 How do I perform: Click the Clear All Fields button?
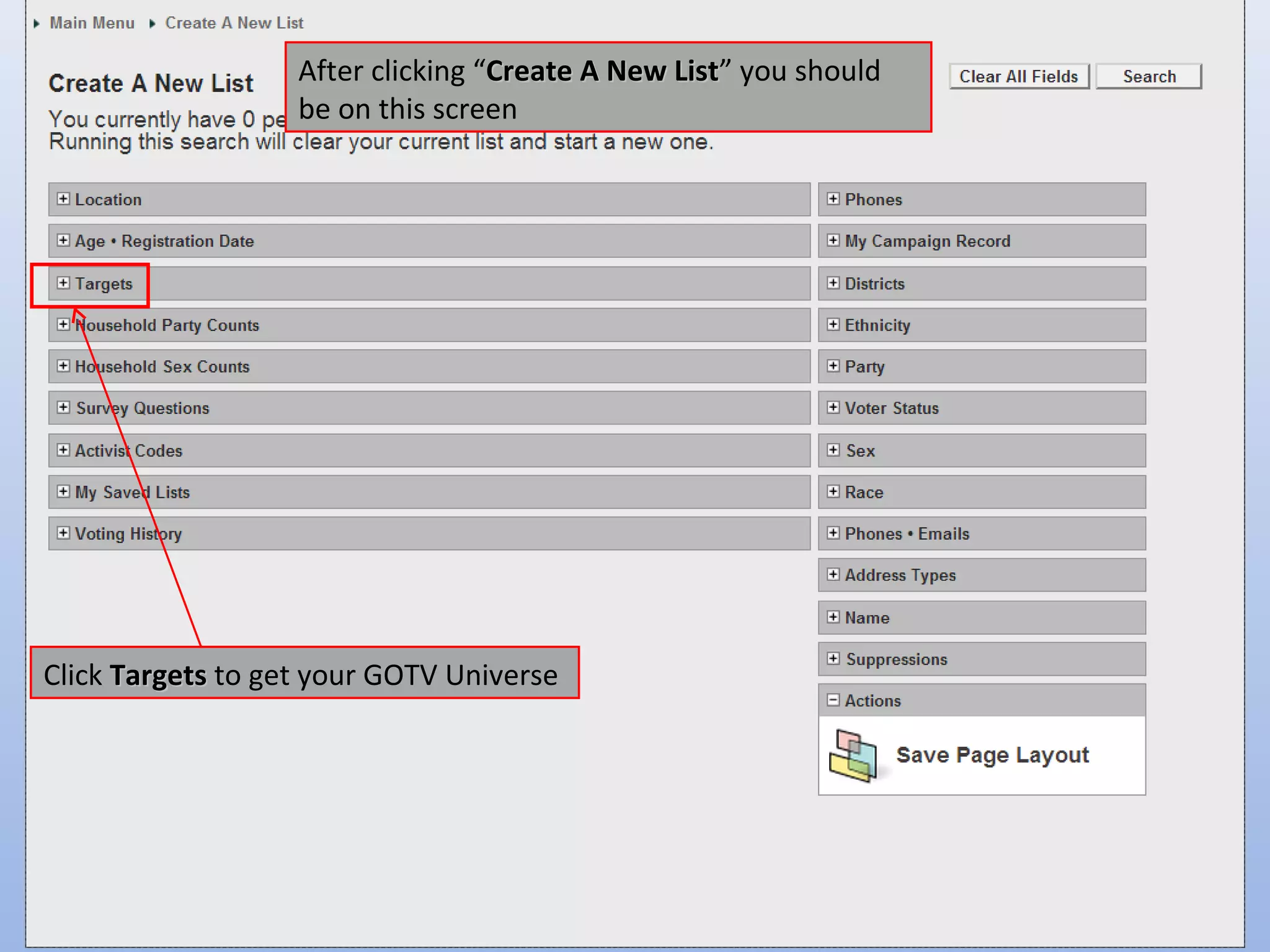(x=1019, y=76)
